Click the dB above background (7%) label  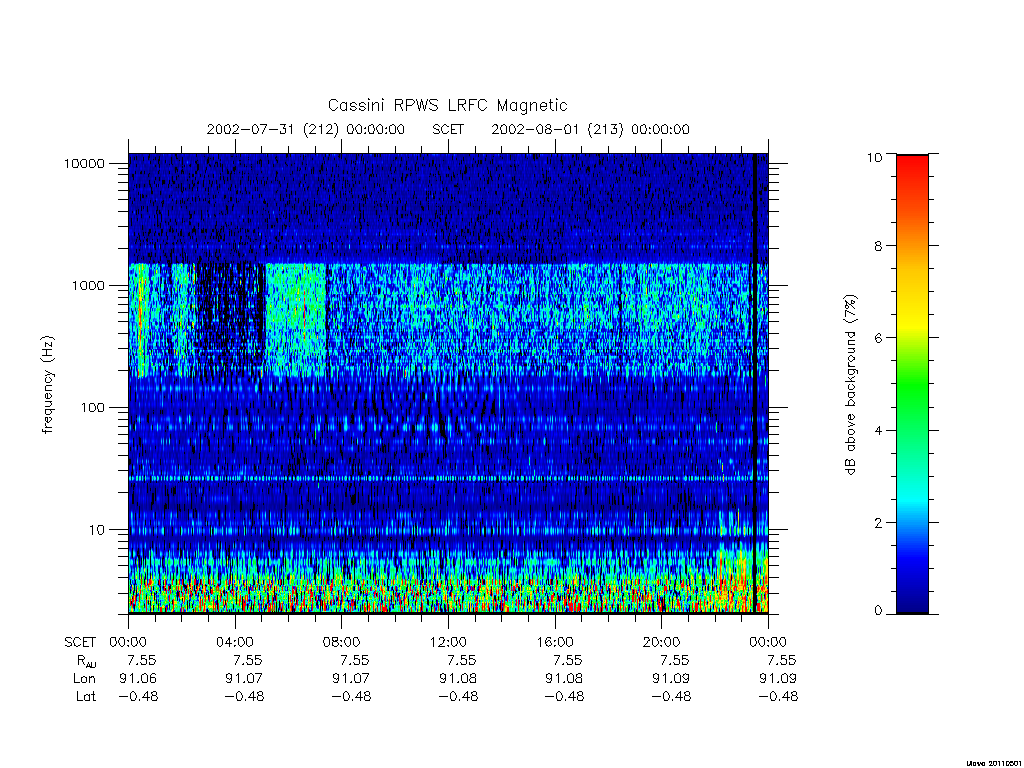tap(850, 384)
